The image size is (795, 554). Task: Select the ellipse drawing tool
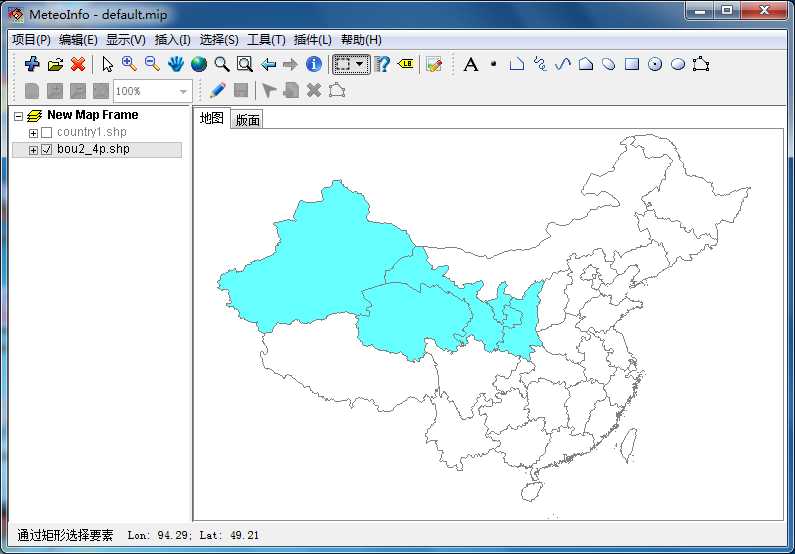[678, 64]
